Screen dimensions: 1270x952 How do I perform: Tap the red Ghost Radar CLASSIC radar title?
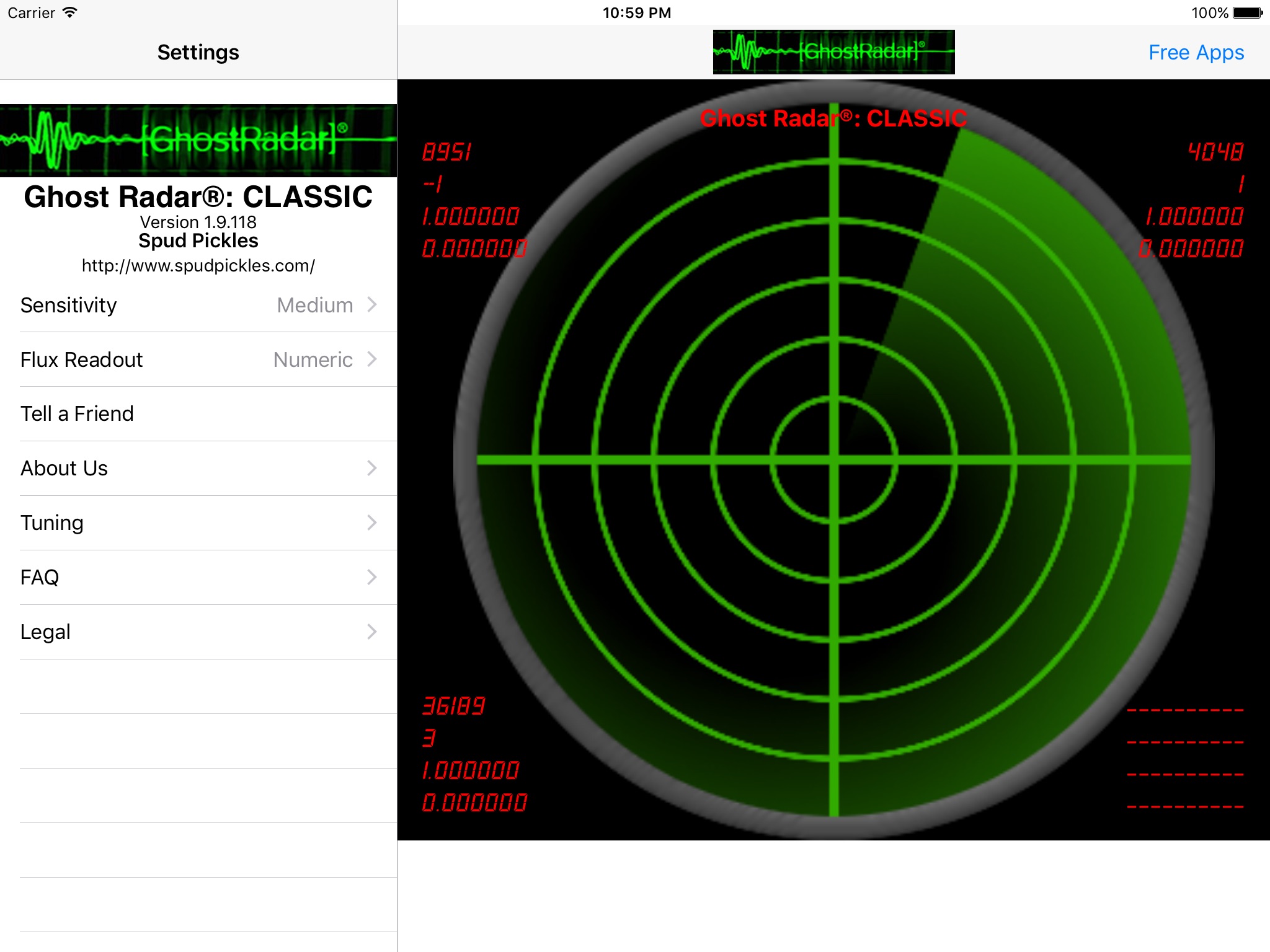tap(833, 118)
